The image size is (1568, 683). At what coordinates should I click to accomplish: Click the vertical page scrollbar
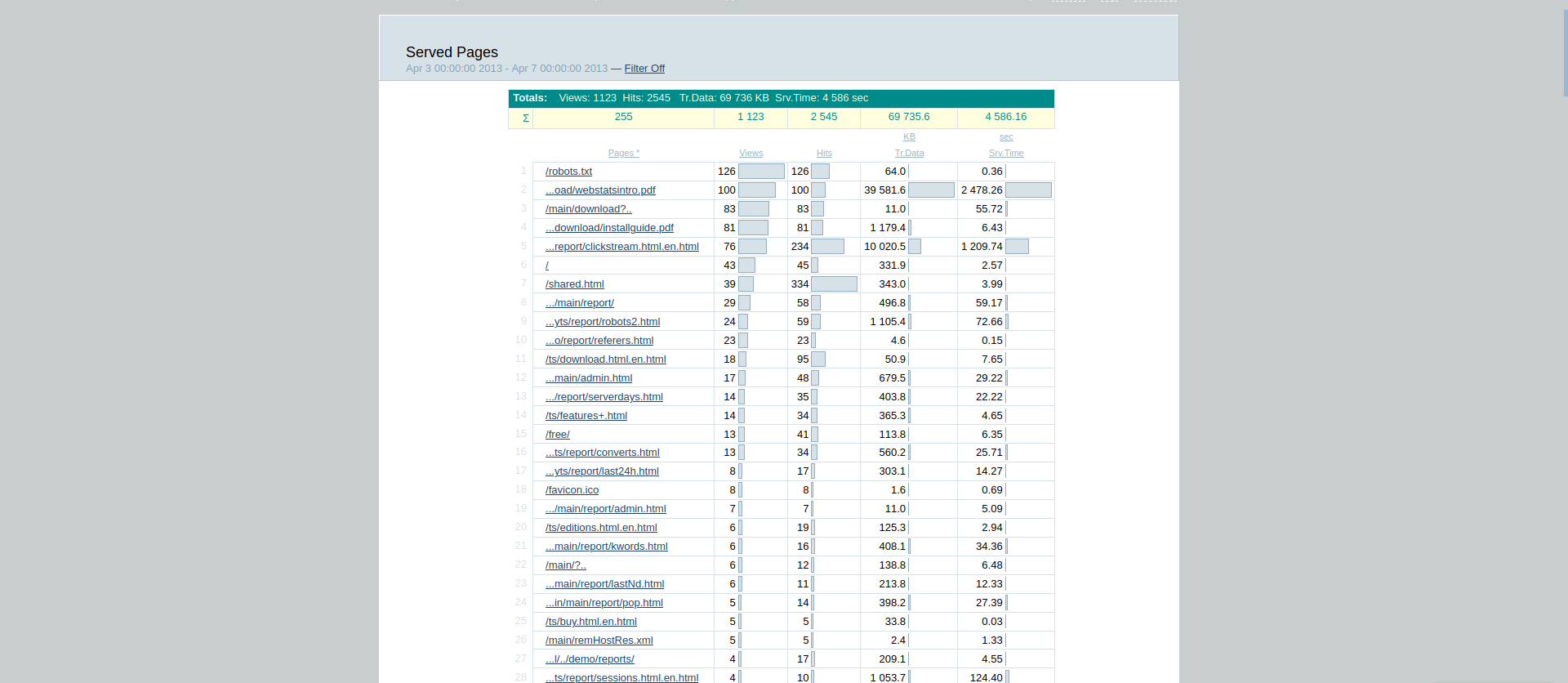tap(1564, 49)
